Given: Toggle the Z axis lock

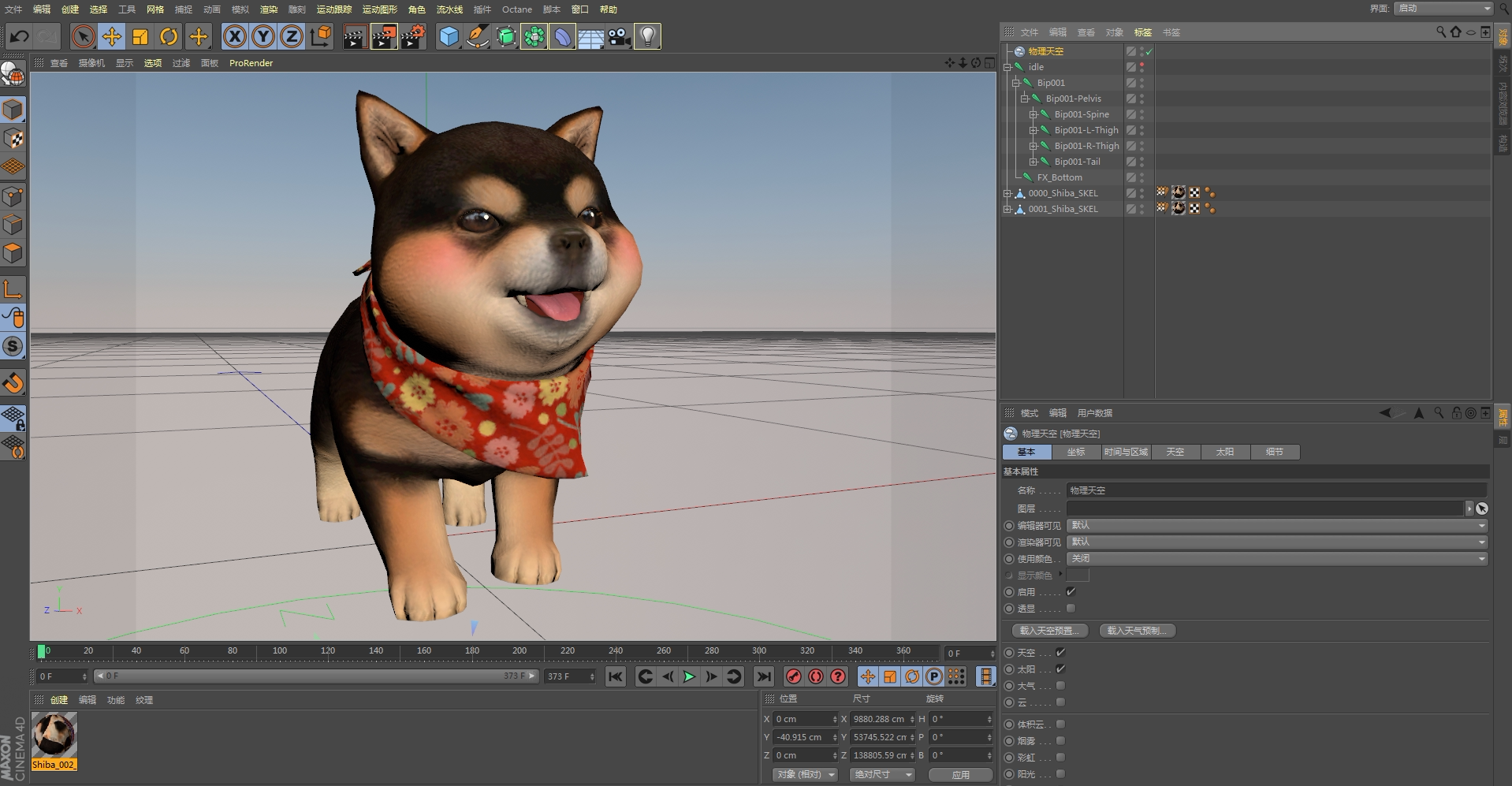Looking at the screenshot, I should click(x=292, y=36).
